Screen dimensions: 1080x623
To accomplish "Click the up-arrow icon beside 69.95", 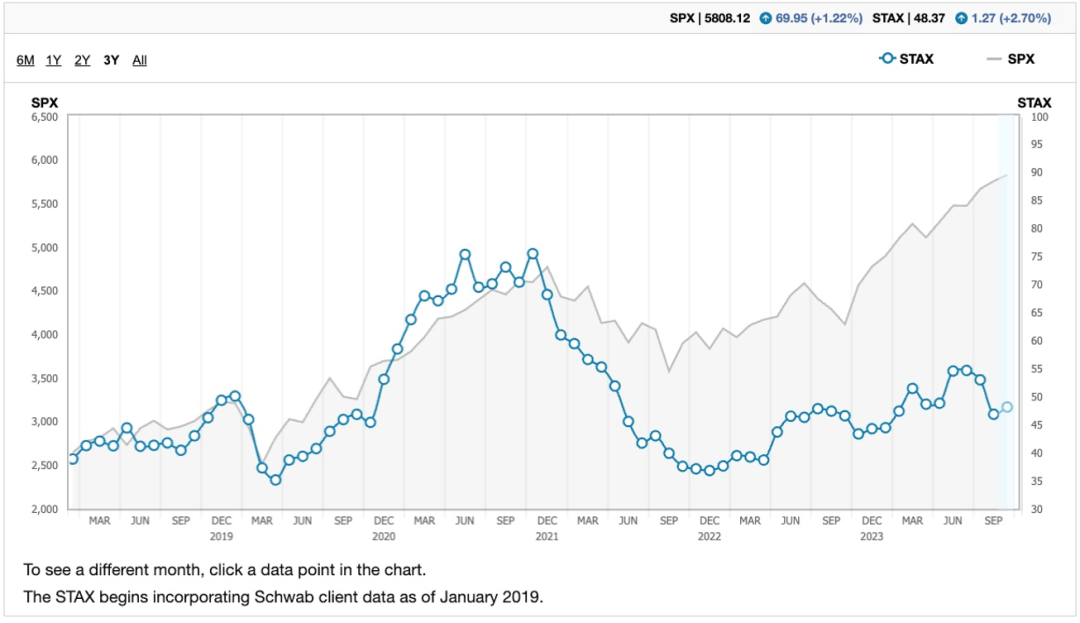I will pyautogui.click(x=765, y=19).
